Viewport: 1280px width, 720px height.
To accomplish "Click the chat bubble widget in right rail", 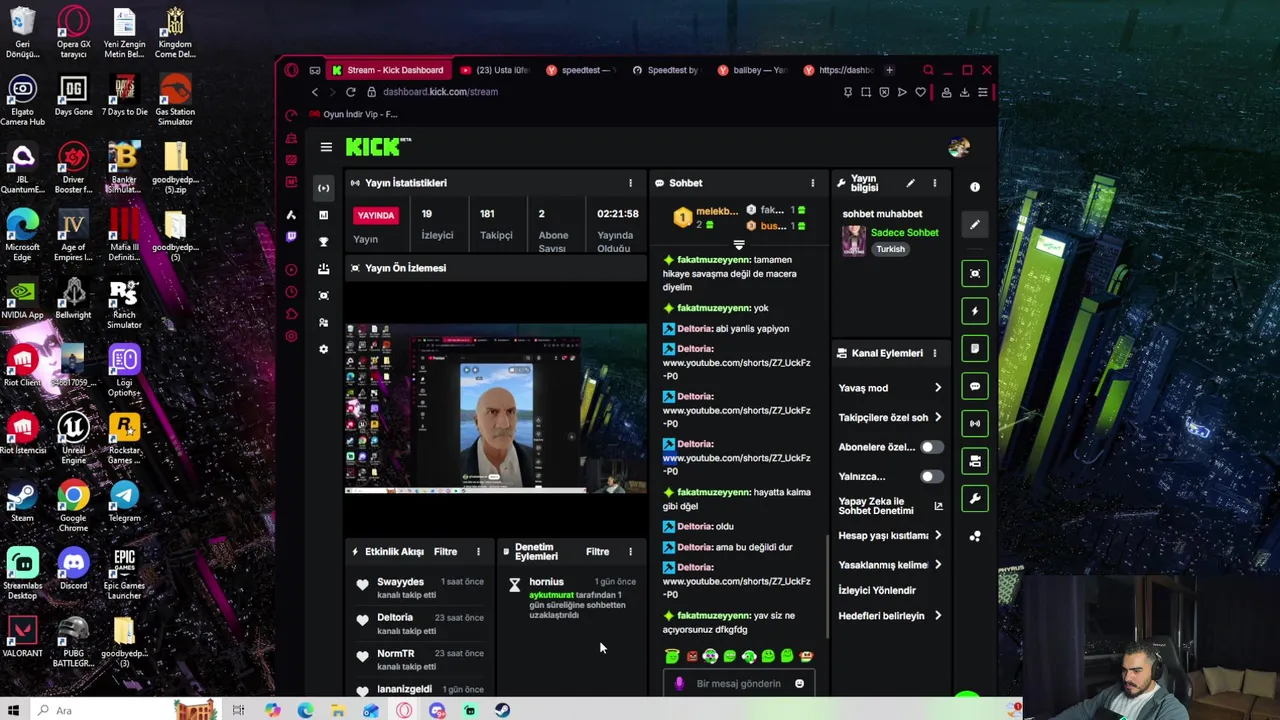I will tap(975, 386).
